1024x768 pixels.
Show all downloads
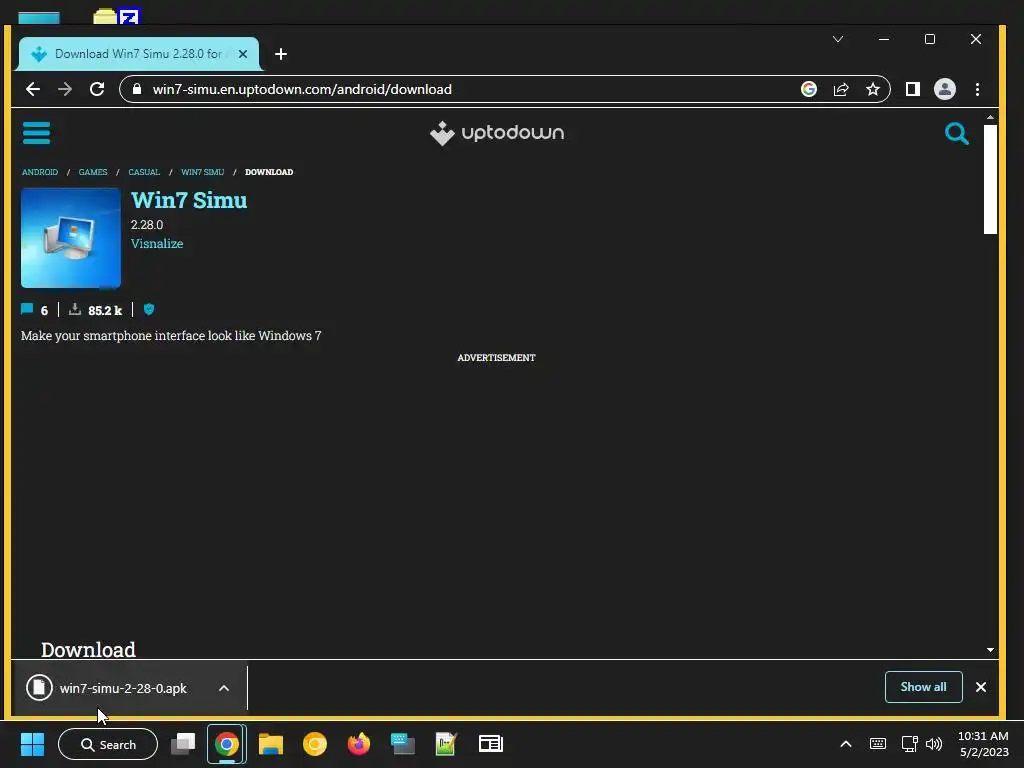pos(923,687)
